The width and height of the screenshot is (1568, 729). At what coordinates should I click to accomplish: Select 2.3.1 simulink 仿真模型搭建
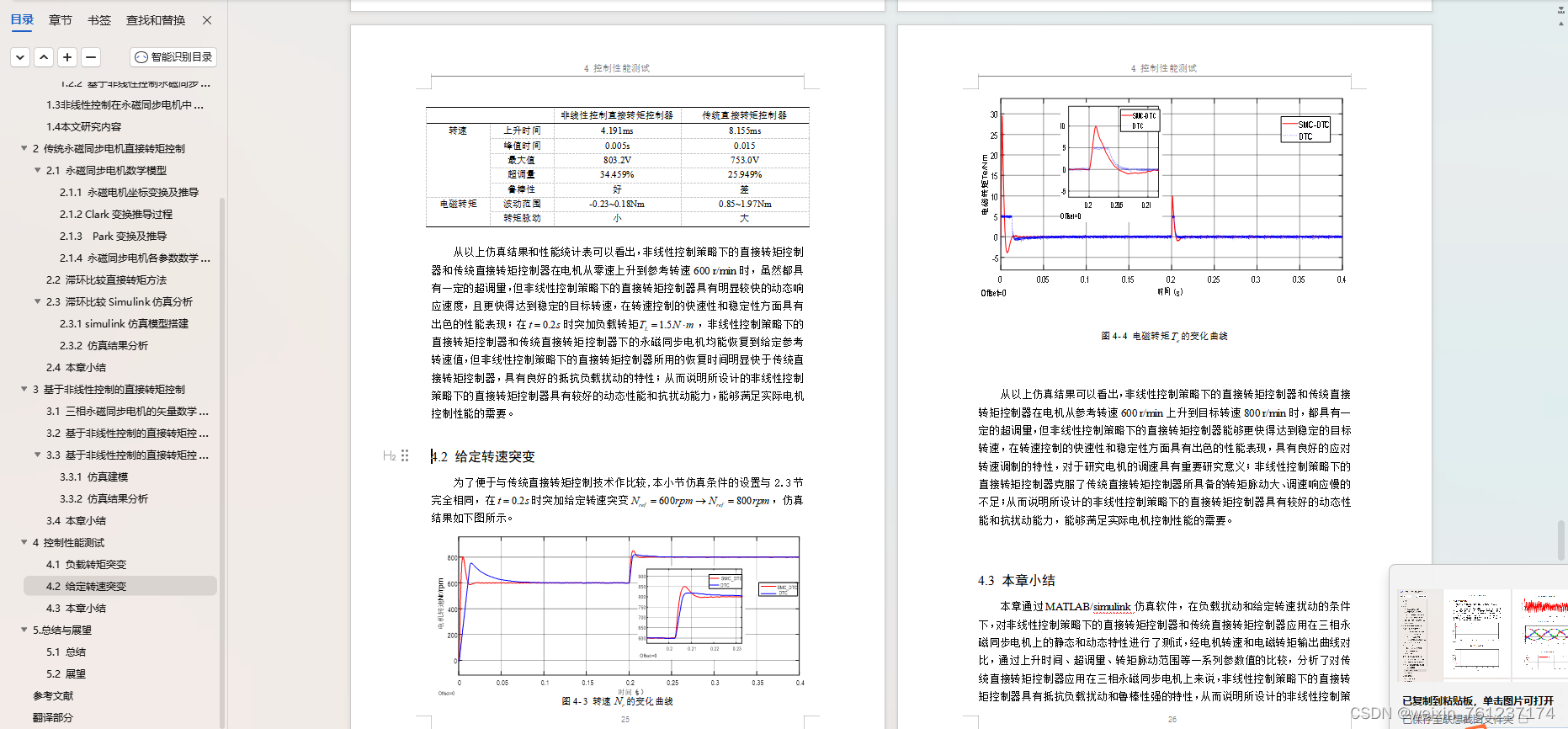pyautogui.click(x=124, y=323)
